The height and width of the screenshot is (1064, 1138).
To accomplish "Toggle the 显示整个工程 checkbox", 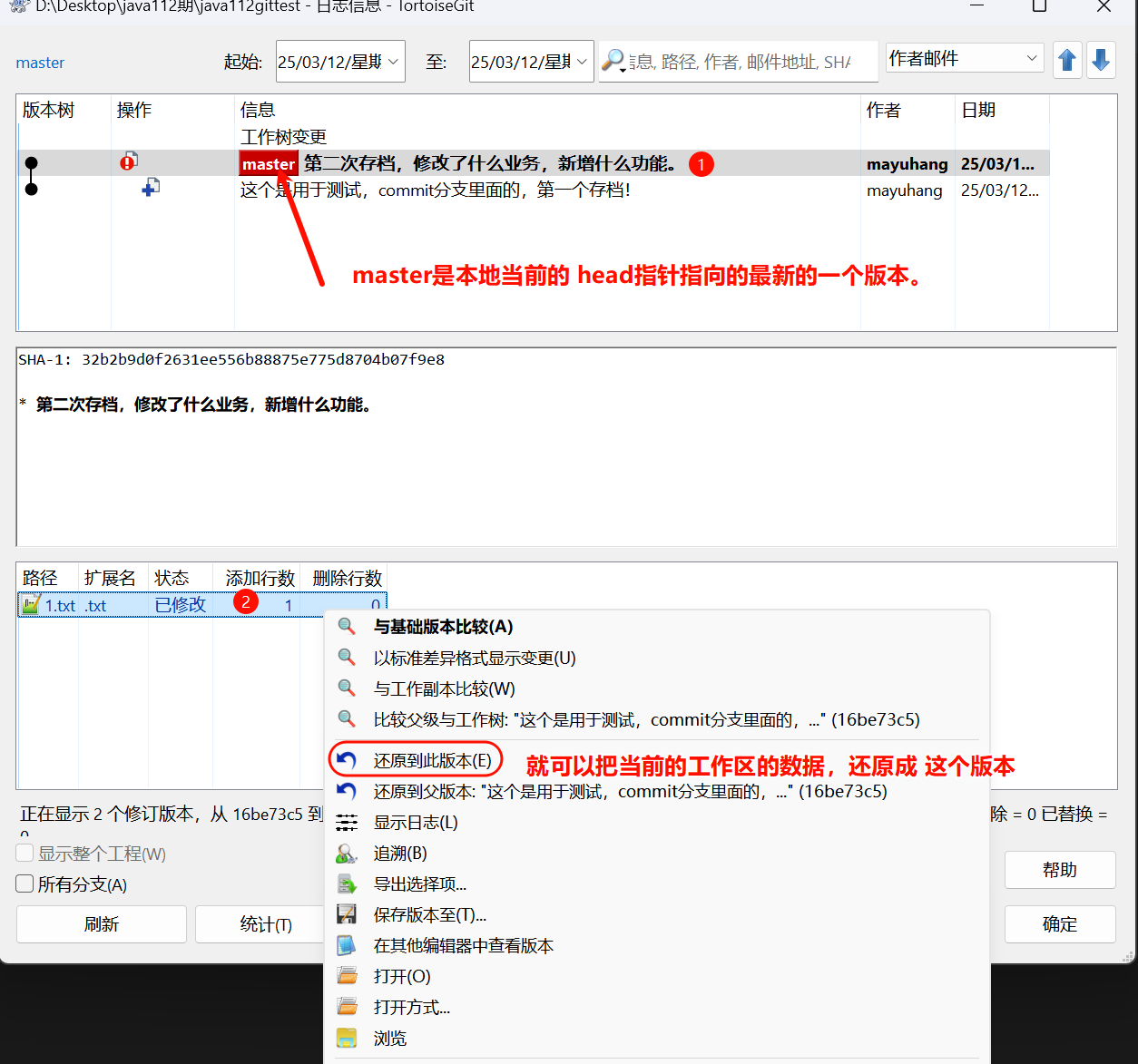I will 25,853.
